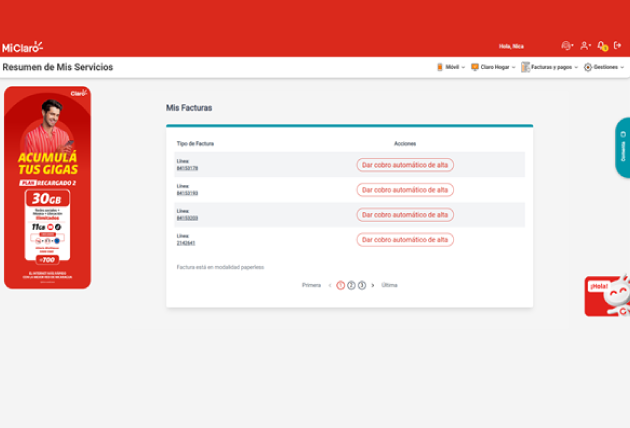Viewport: 630px width, 428px height.
Task: Click the 'Mis Facturas' heading
Action: [189, 108]
